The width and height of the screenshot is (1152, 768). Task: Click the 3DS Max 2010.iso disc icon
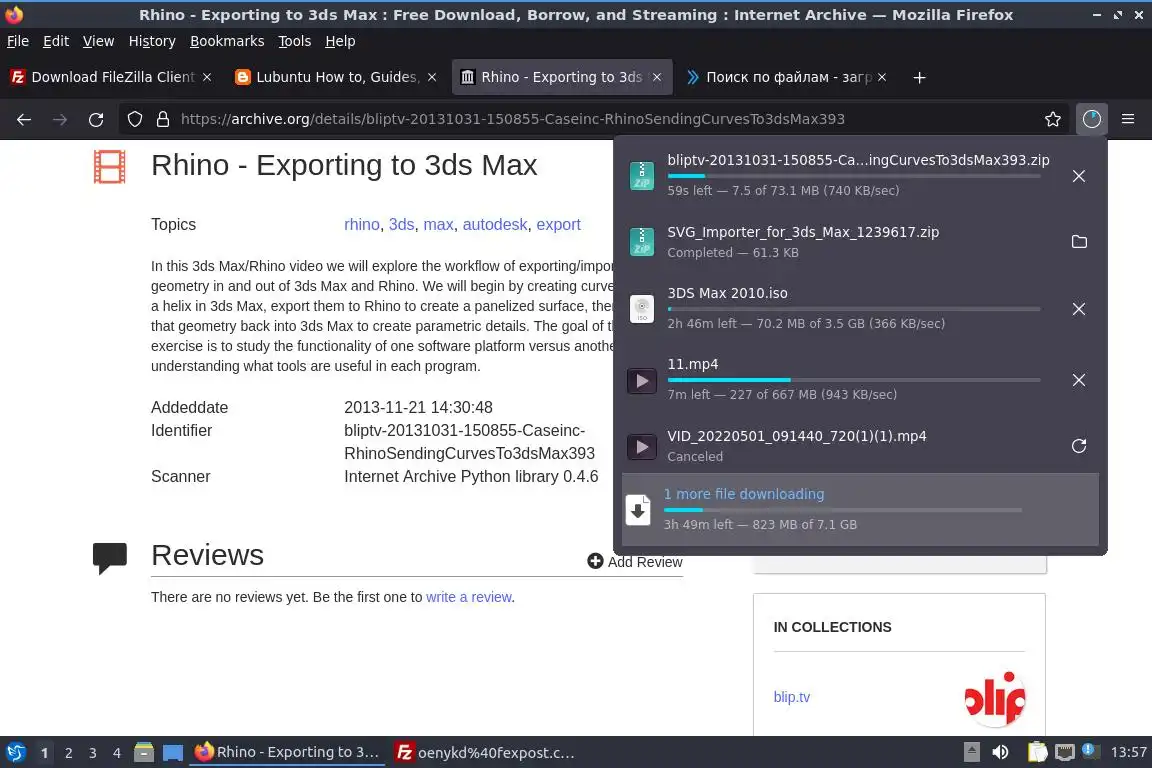(641, 309)
